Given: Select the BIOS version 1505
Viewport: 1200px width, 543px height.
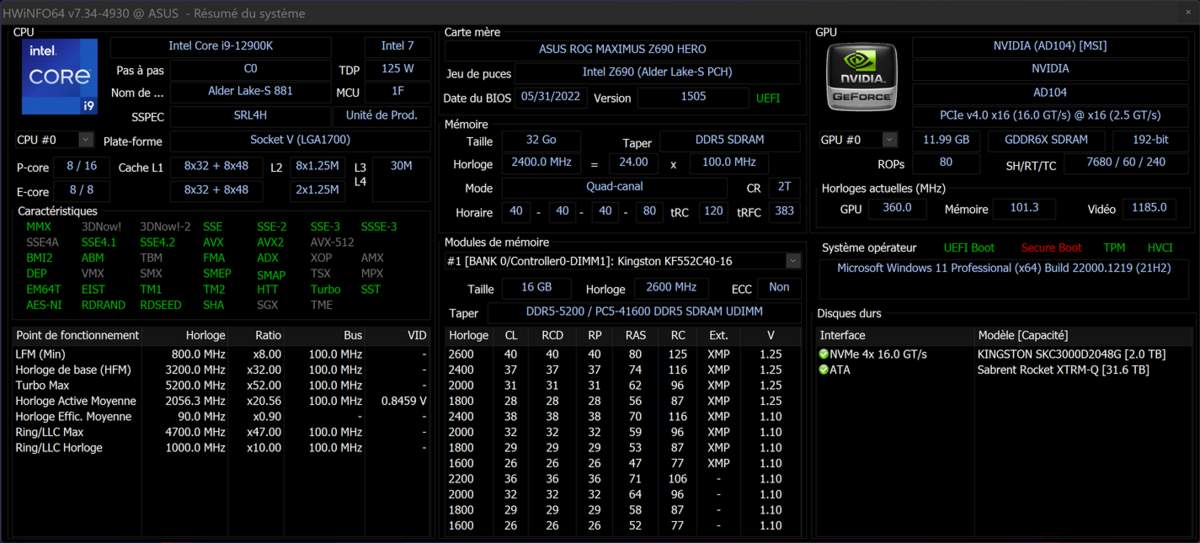Looking at the screenshot, I should coord(693,98).
